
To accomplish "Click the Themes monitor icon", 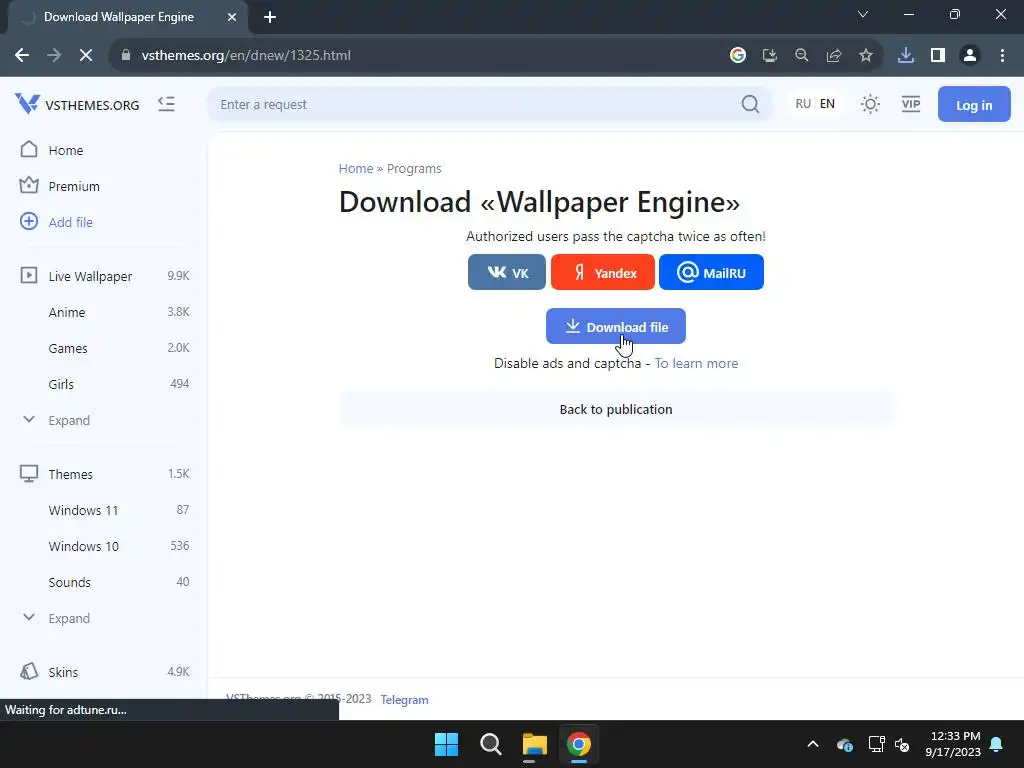I will pyautogui.click(x=29, y=473).
